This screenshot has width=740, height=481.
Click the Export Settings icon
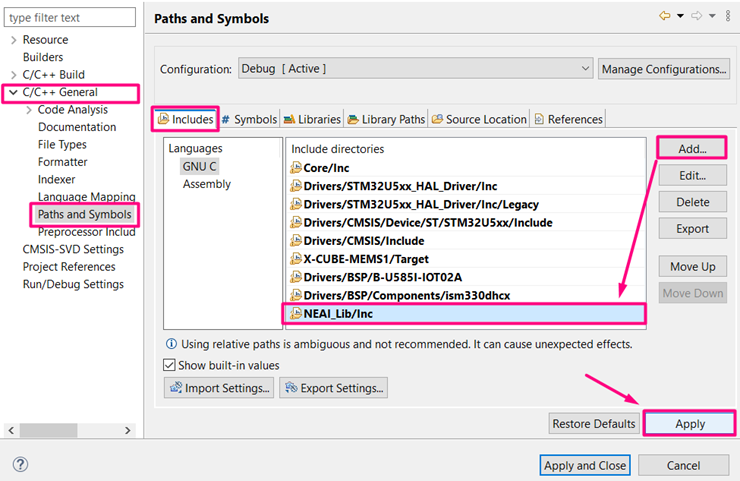click(291, 388)
